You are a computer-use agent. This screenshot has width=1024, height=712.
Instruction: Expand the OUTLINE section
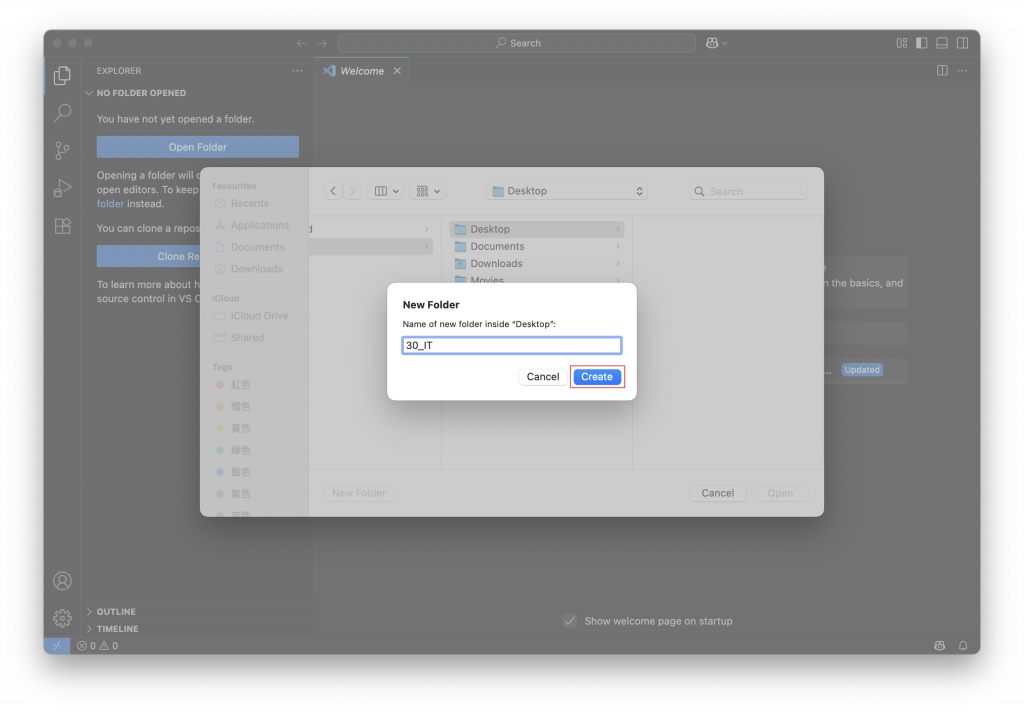[116, 611]
